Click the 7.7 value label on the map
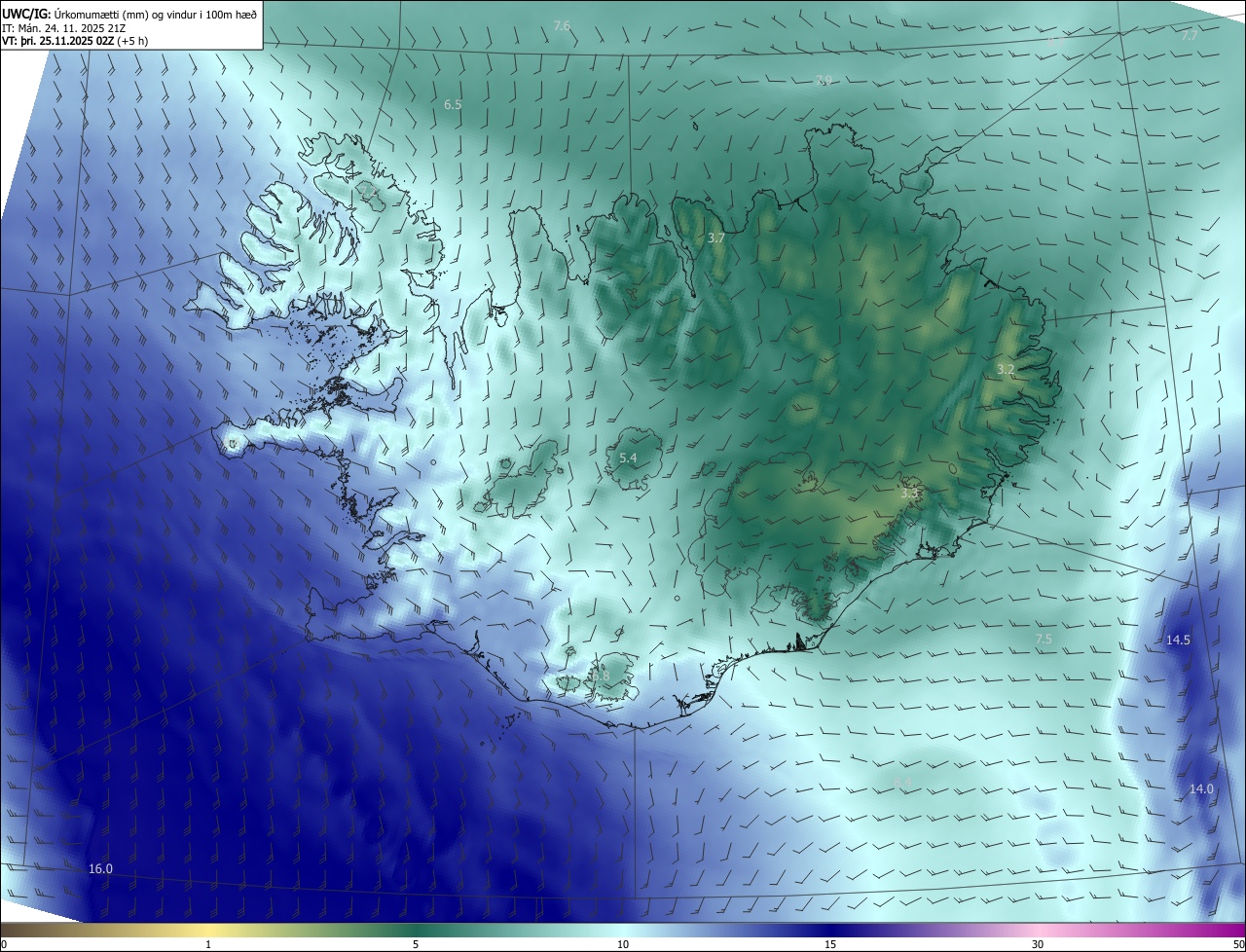Screen dimensions: 1246x952 tap(1190, 35)
